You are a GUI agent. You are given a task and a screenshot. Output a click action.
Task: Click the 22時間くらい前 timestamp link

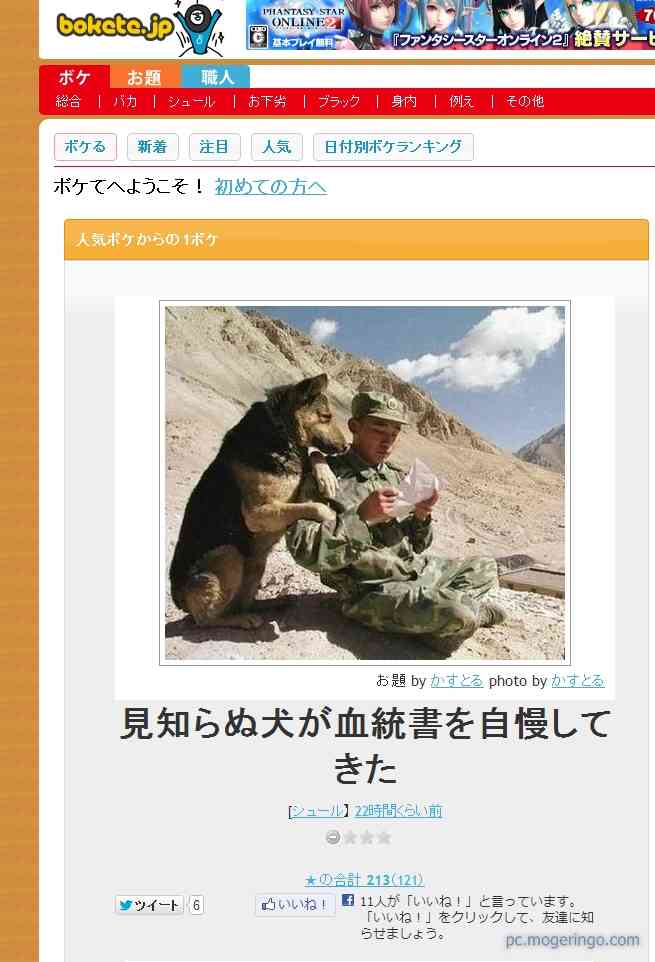coord(398,810)
